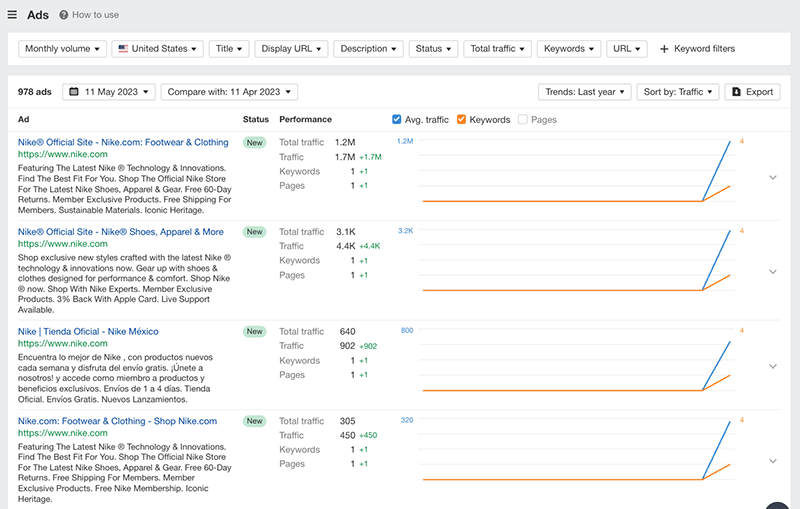Click the nike.com URL under the first ad
800x509 pixels.
click(63, 154)
